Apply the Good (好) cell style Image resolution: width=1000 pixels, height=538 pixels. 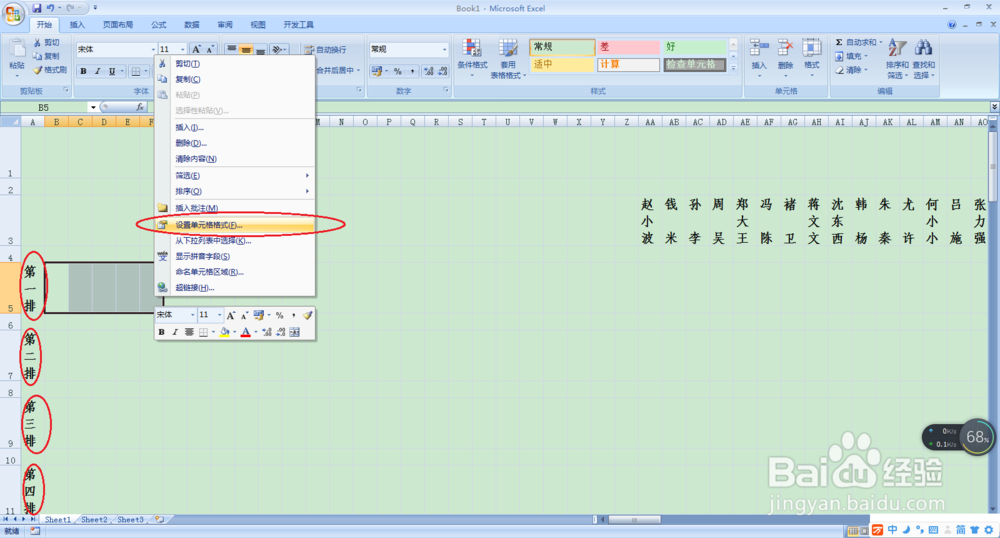click(x=694, y=47)
